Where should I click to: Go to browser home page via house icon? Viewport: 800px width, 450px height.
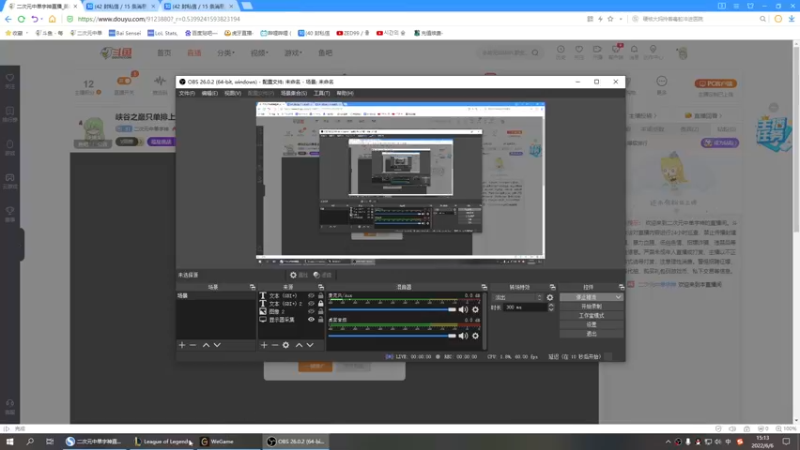(x=52, y=19)
